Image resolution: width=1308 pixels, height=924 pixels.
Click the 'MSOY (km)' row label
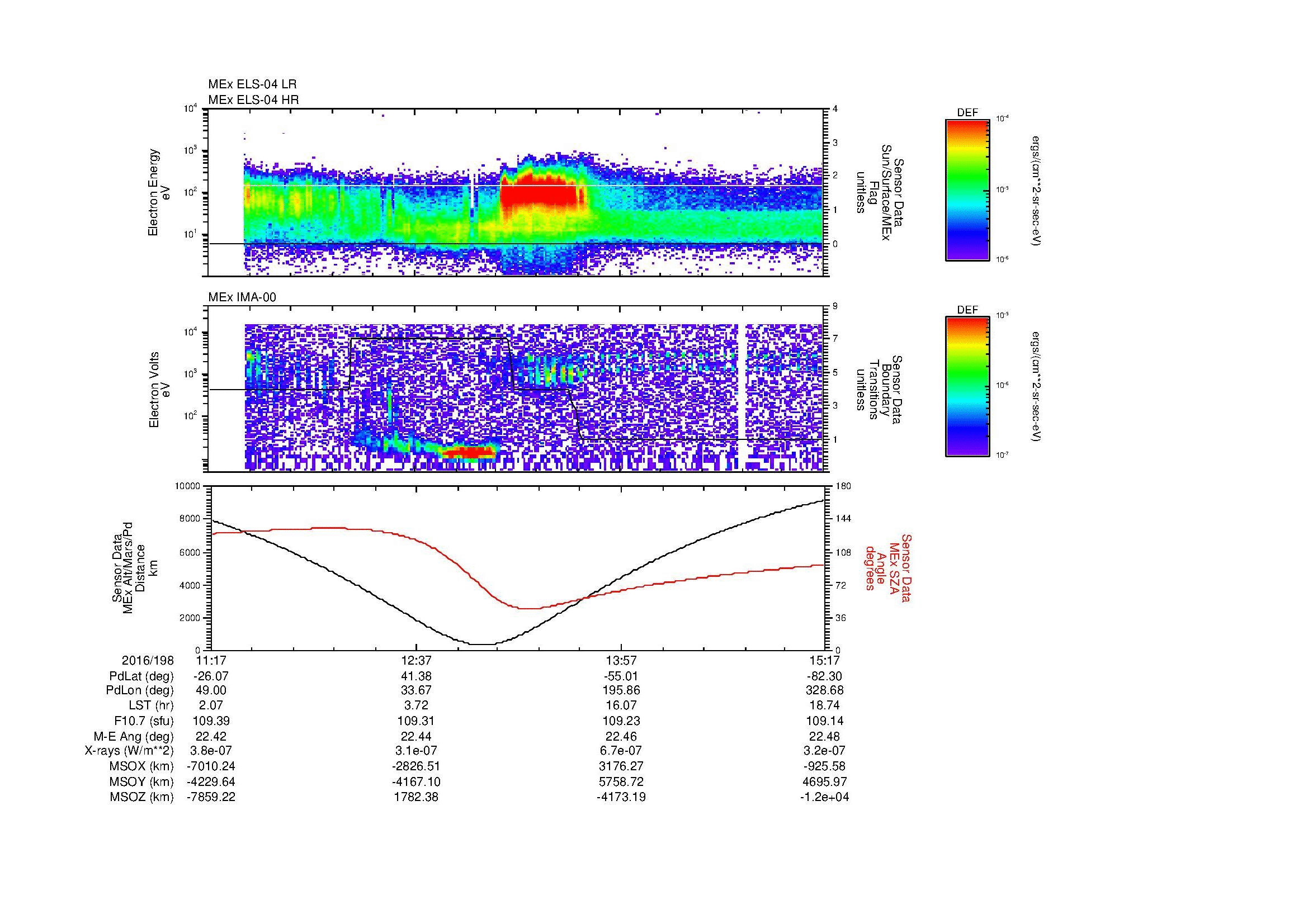[x=141, y=781]
